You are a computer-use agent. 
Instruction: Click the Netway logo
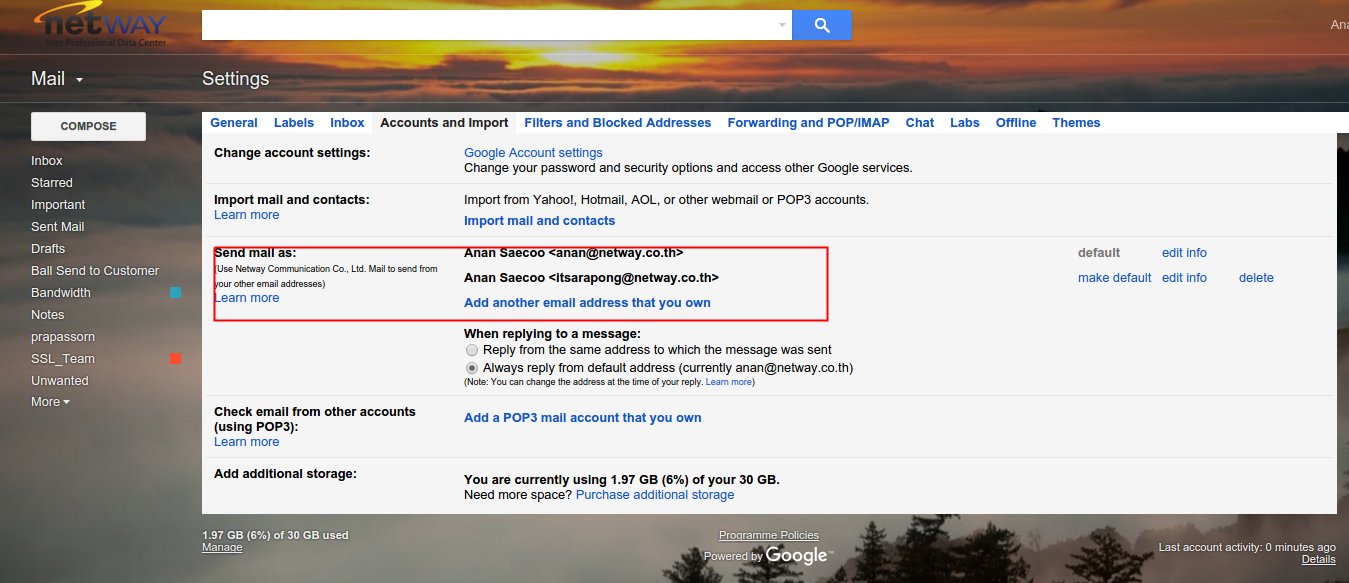coord(100,25)
